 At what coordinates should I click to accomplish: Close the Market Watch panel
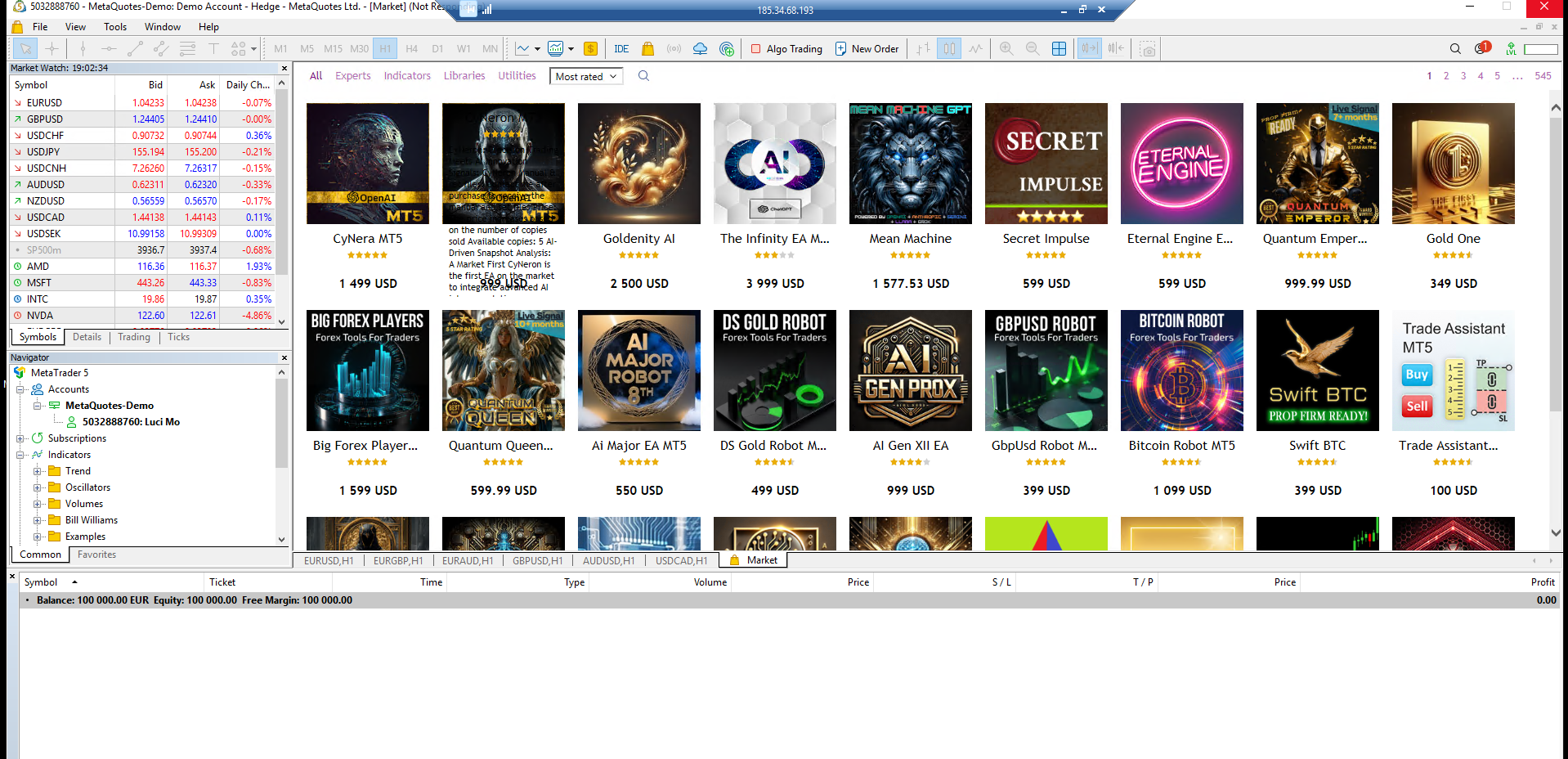pyautogui.click(x=284, y=68)
